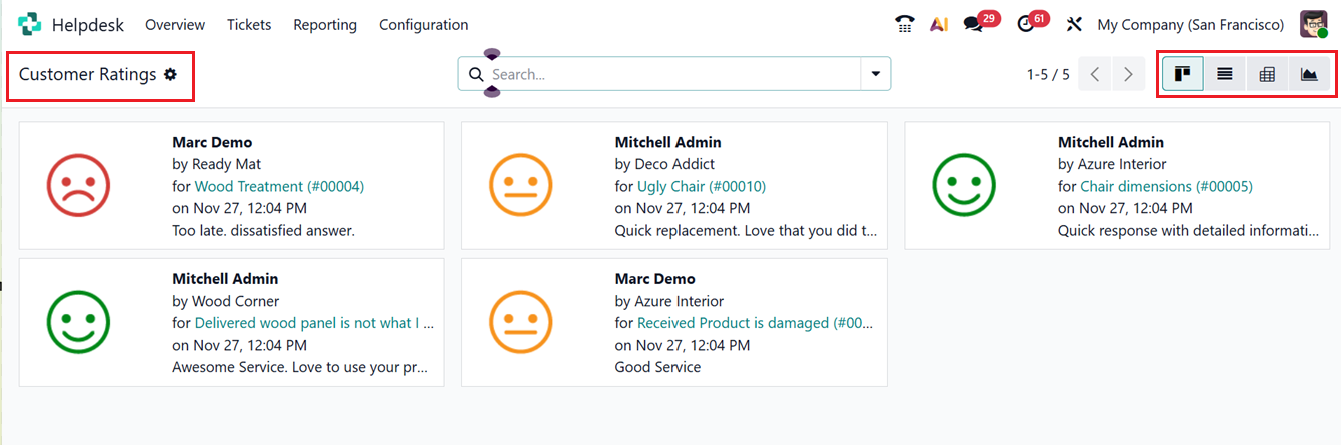Switch to Pivot table view
Screen dimensions: 1341x445
(1267, 74)
